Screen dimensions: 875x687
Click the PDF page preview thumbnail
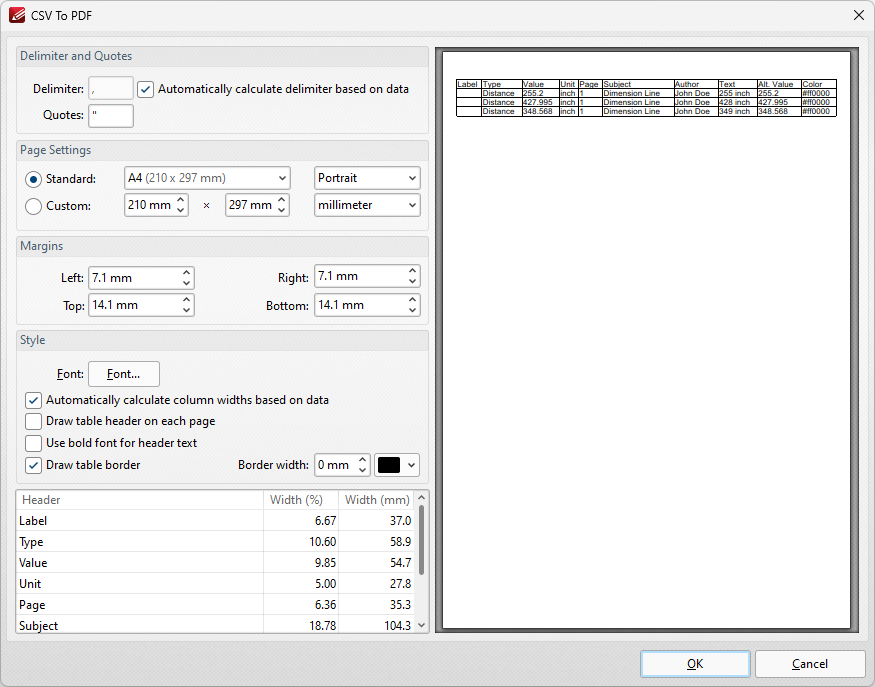pos(647,340)
